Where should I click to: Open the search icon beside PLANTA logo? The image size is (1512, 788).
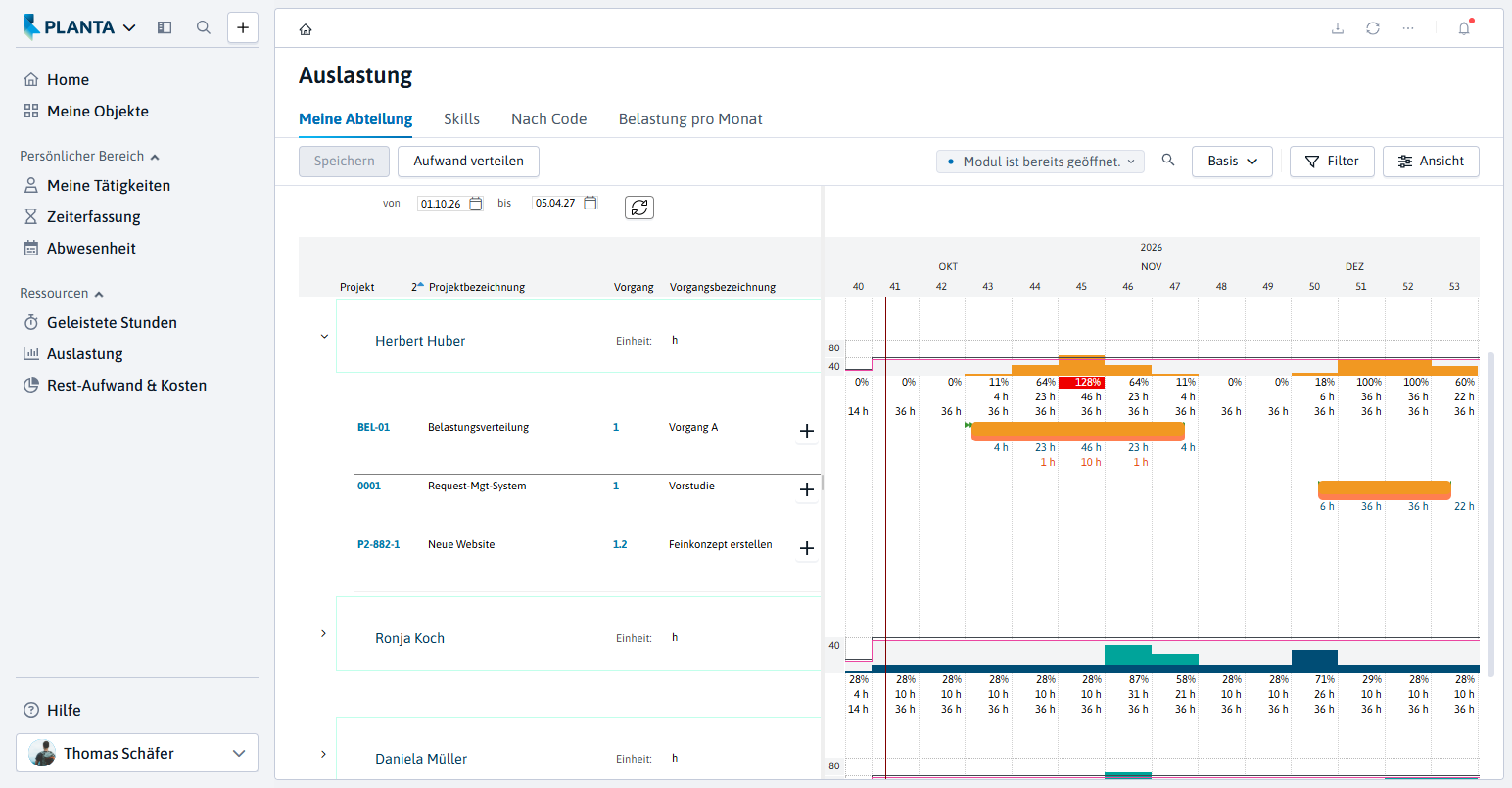(204, 27)
